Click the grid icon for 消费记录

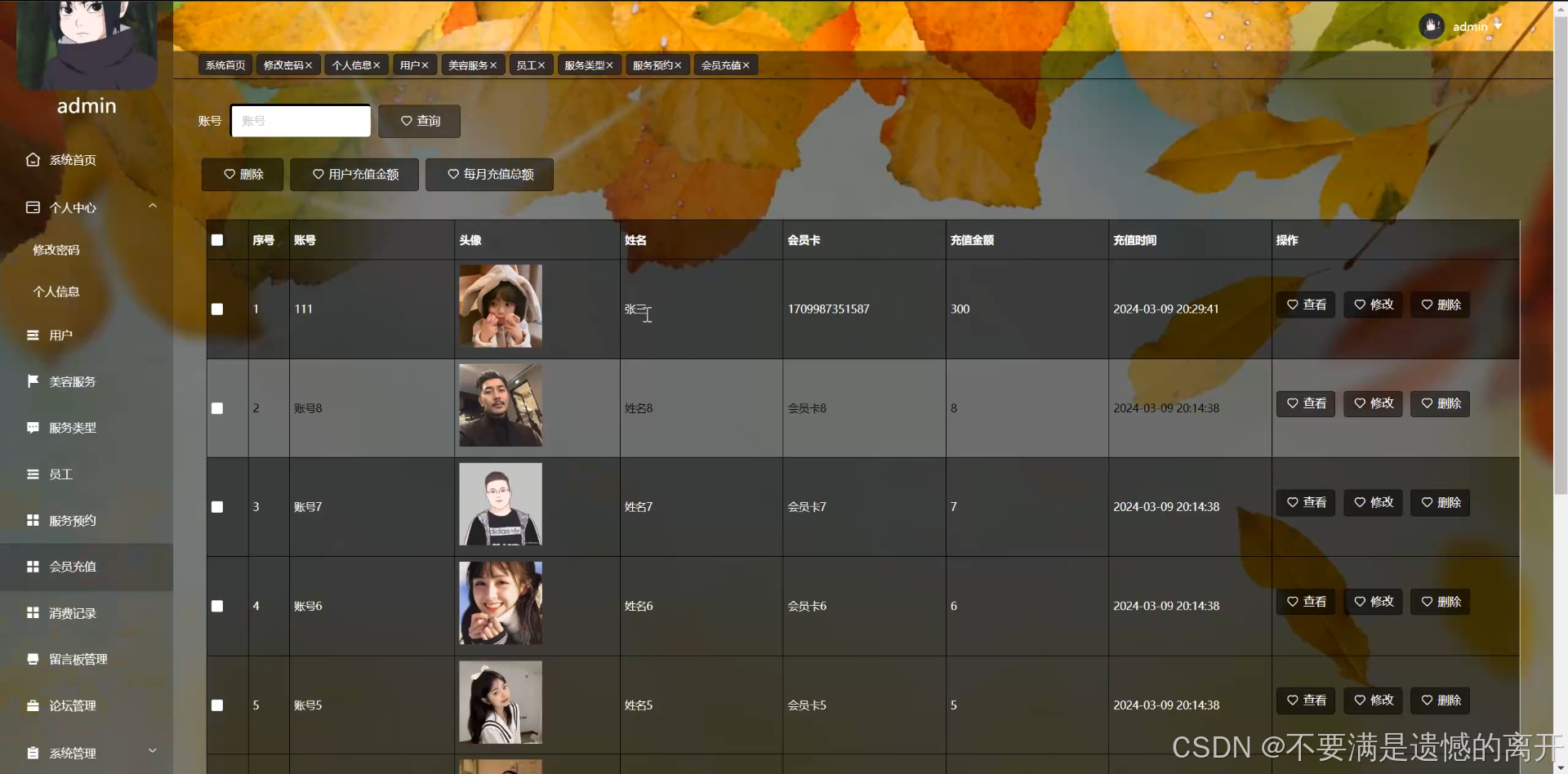[x=33, y=613]
